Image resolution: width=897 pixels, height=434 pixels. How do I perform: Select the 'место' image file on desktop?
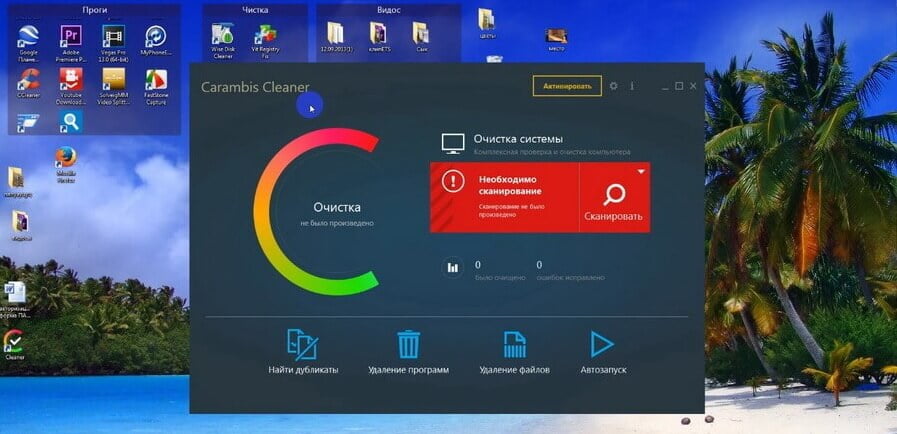coord(556,39)
